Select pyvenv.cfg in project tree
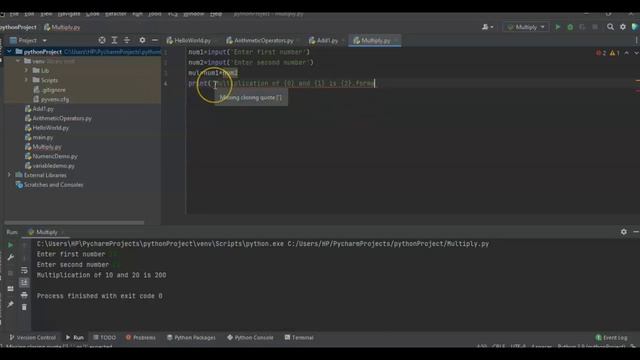640x360 pixels. click(x=54, y=99)
